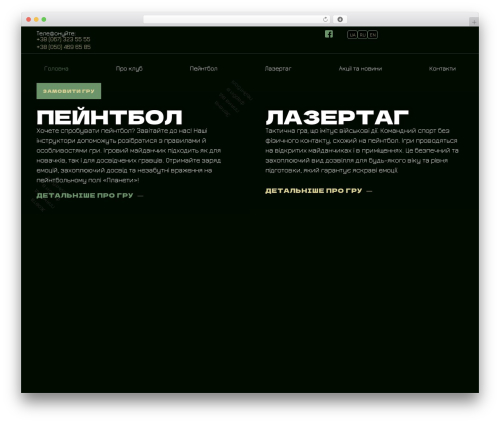Click the paragraph starting "Тактична гра"

click(x=362, y=150)
